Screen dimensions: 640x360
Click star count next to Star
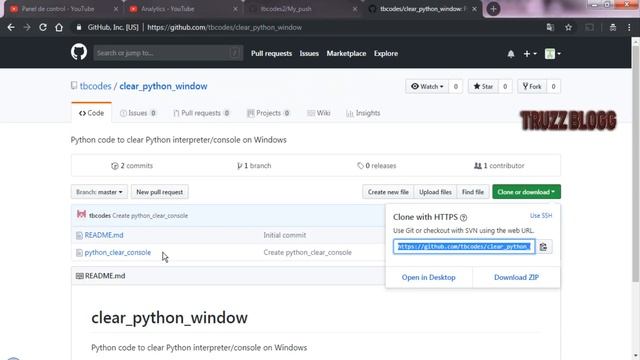[x=505, y=86]
